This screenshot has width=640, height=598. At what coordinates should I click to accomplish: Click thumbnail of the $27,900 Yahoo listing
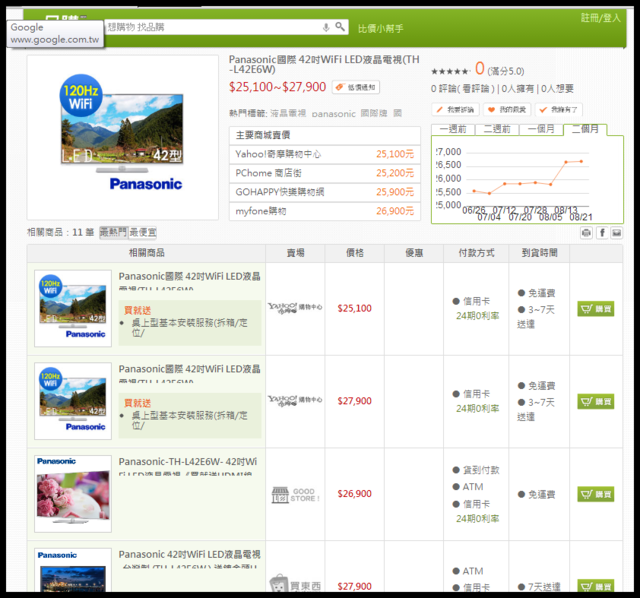pos(73,401)
